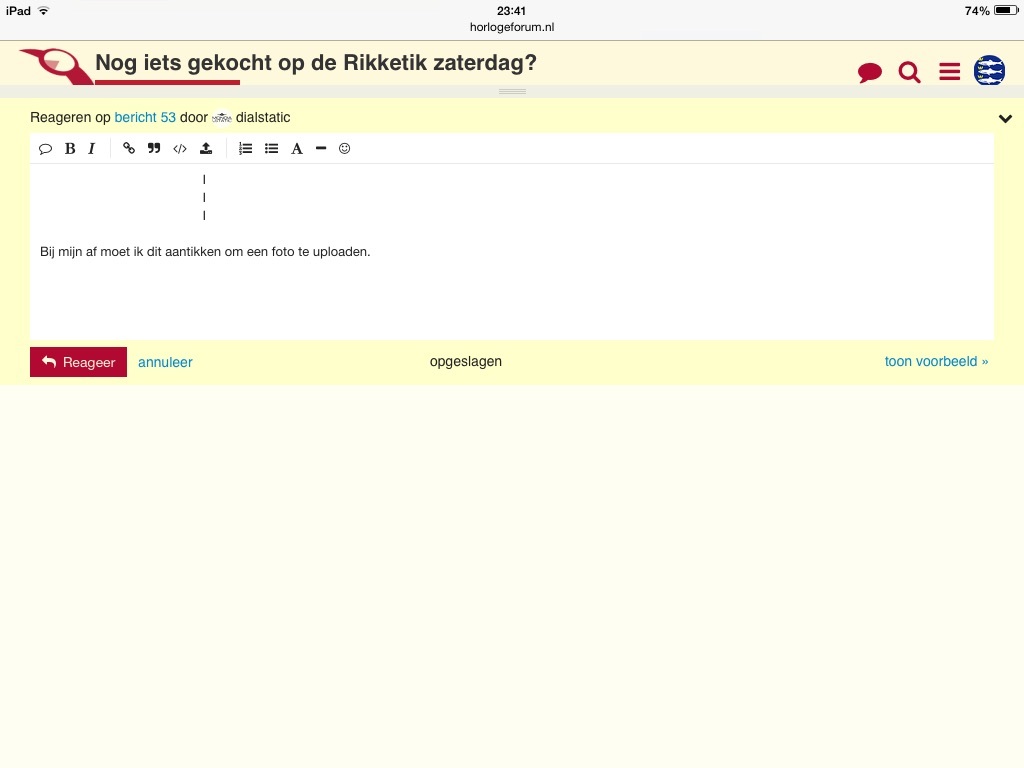Click the speech bubble icon in editor toolbar
The image size is (1024, 768).
(x=45, y=149)
